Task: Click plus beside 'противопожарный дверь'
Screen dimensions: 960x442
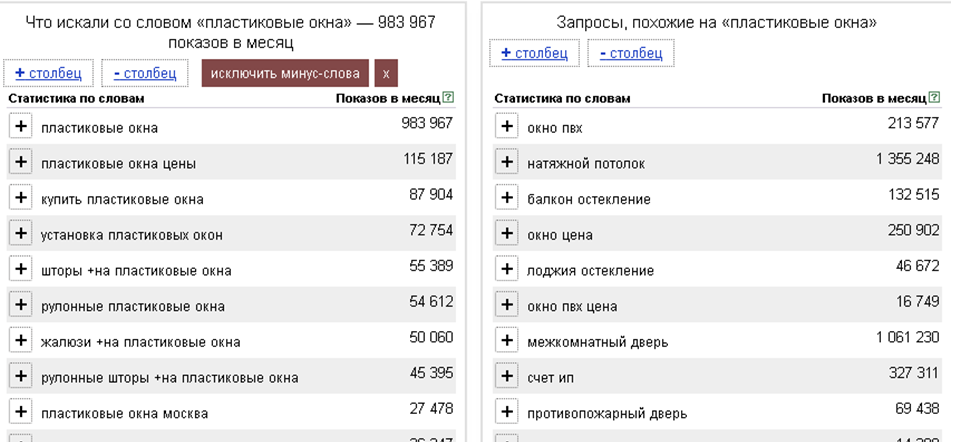Action: (506, 411)
